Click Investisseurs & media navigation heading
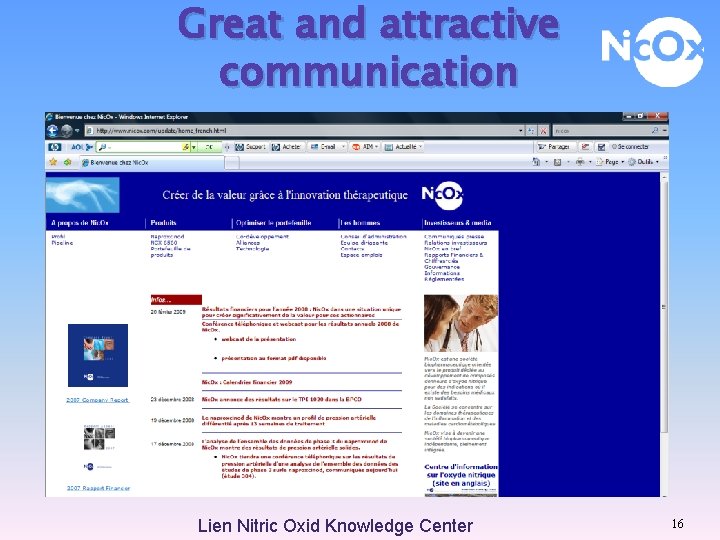This screenshot has height=540, width=720. point(458,223)
